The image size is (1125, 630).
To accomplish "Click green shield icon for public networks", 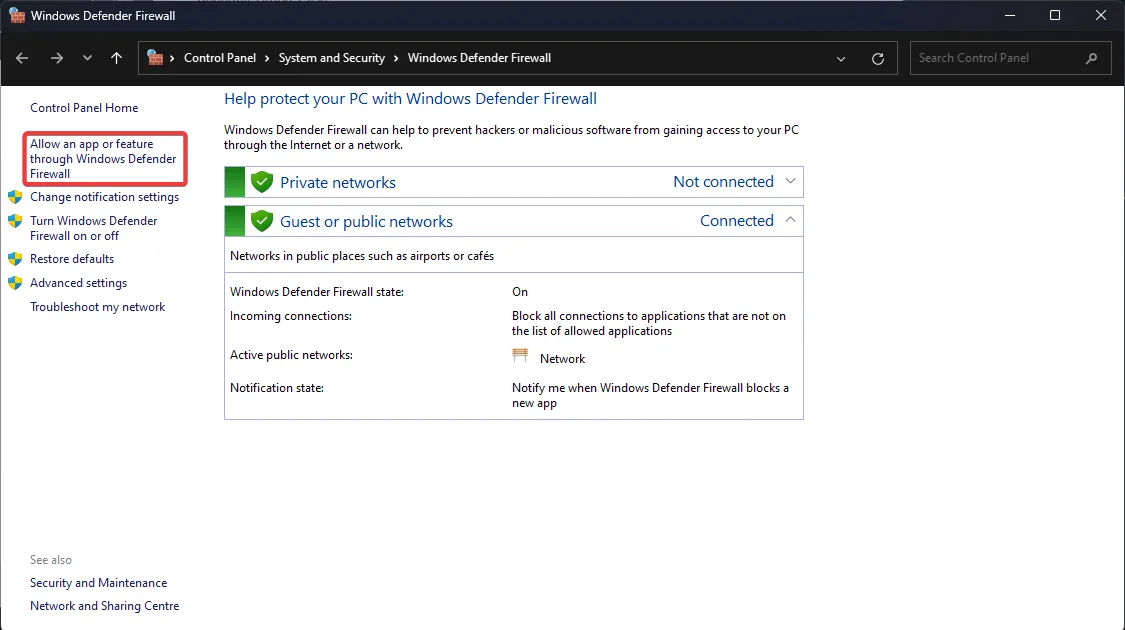I will [262, 221].
